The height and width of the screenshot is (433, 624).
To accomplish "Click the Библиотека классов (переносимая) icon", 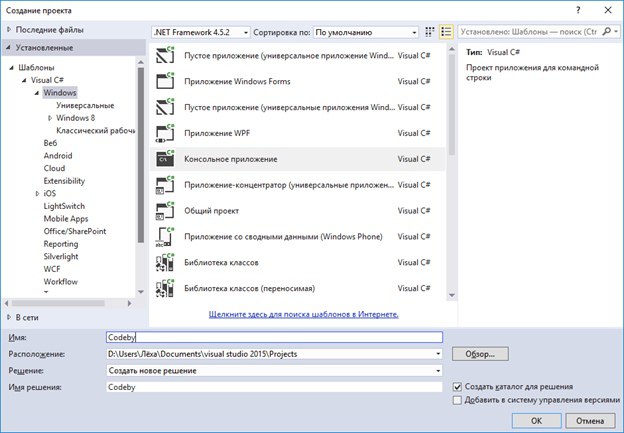I will pos(165,288).
